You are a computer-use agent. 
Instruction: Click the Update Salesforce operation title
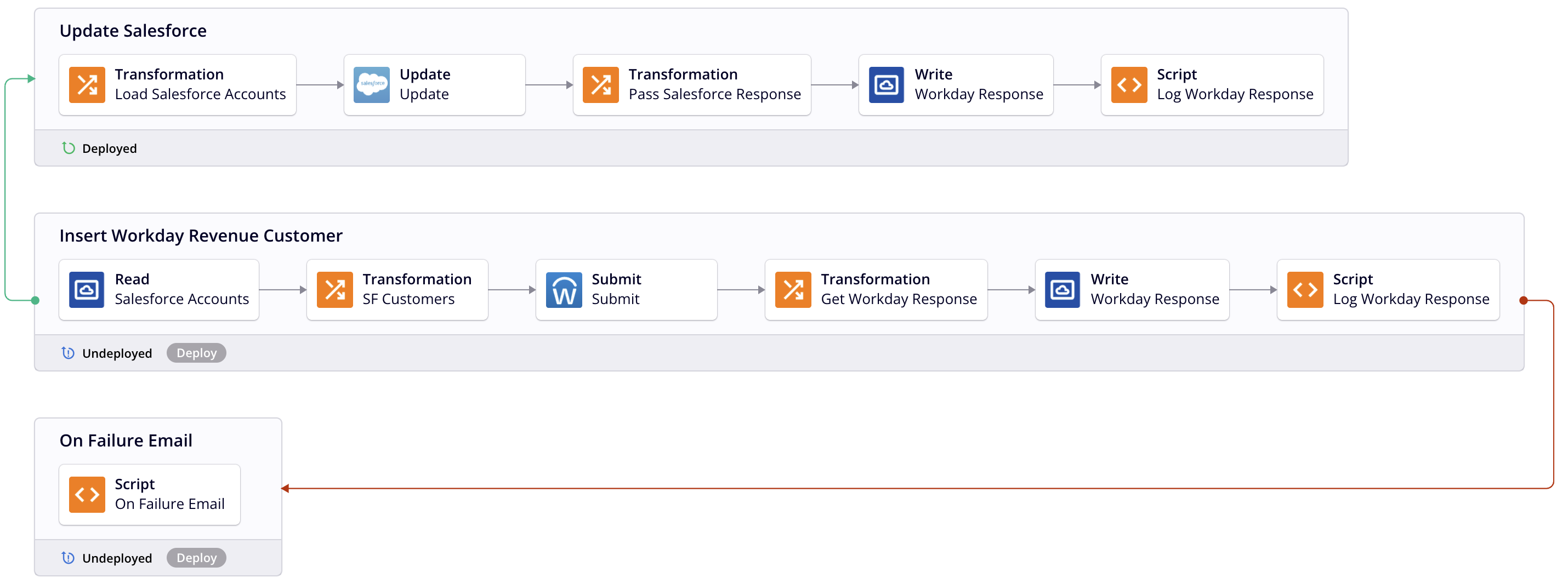coord(133,31)
